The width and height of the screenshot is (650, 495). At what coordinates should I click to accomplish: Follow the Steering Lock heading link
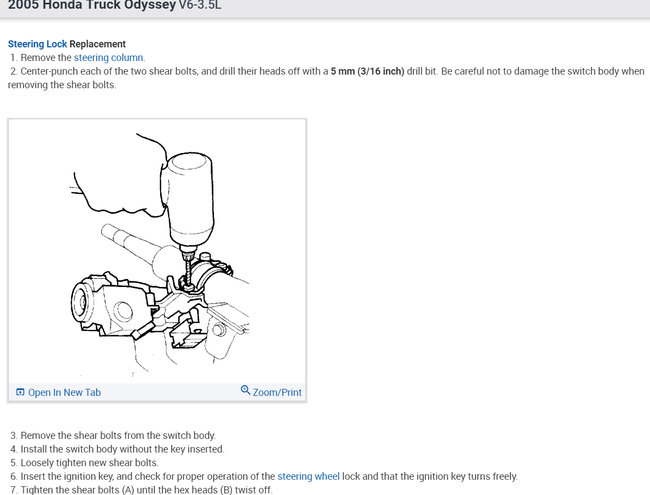pyautogui.click(x=37, y=44)
